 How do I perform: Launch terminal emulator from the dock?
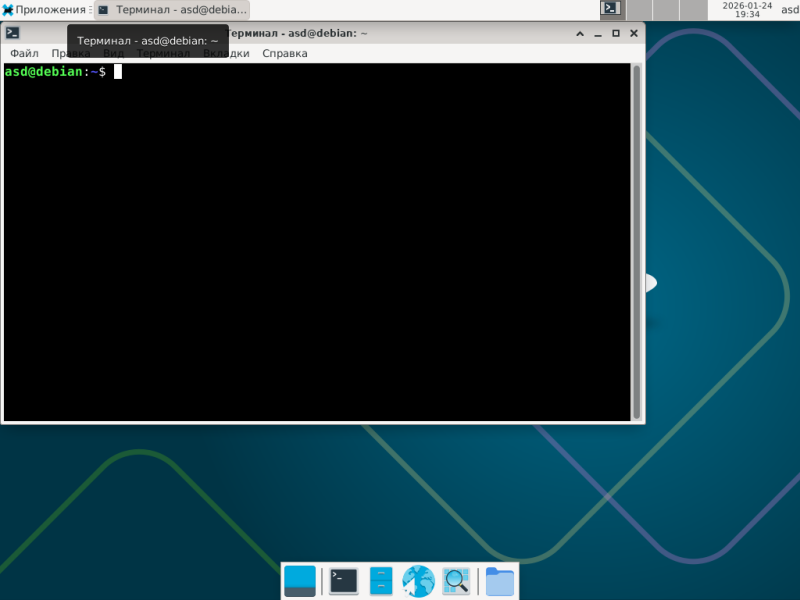click(343, 581)
